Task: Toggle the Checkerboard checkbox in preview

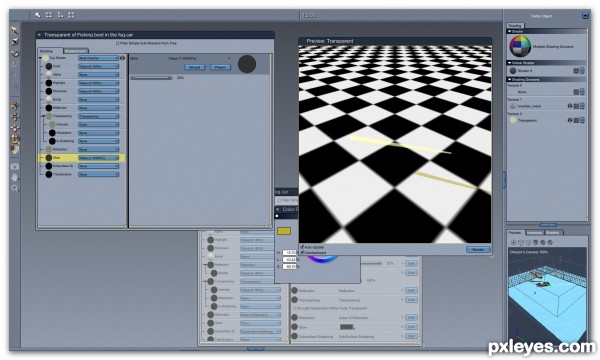Action: (302, 252)
